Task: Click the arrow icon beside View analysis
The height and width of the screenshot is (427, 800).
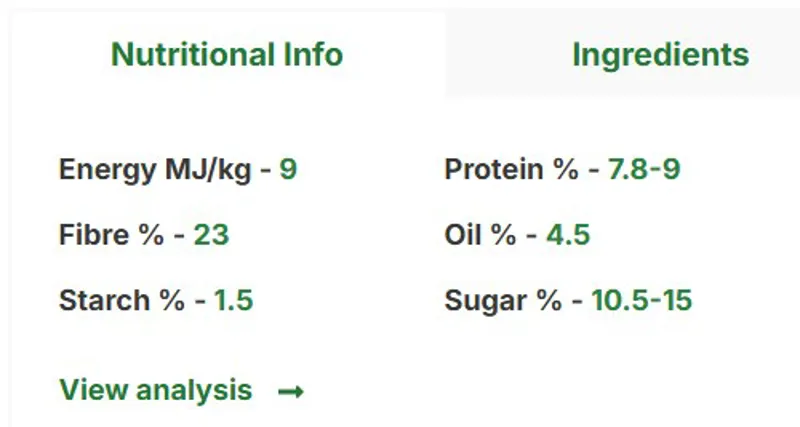Action: [x=290, y=391]
